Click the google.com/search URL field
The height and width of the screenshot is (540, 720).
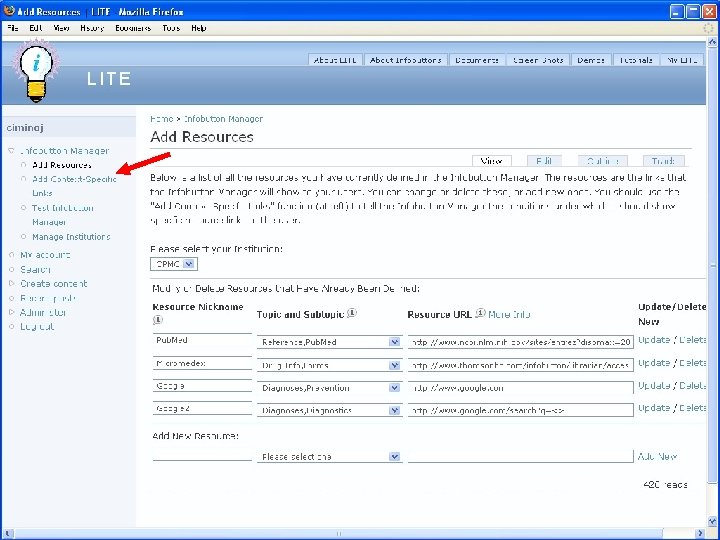(x=521, y=411)
